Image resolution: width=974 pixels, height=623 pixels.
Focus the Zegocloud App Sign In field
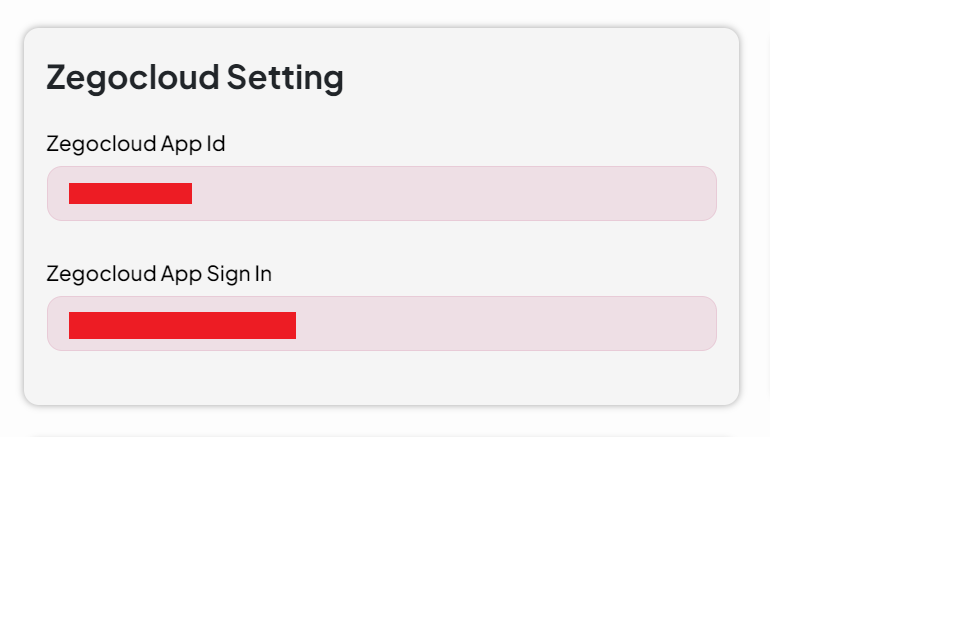click(381, 323)
